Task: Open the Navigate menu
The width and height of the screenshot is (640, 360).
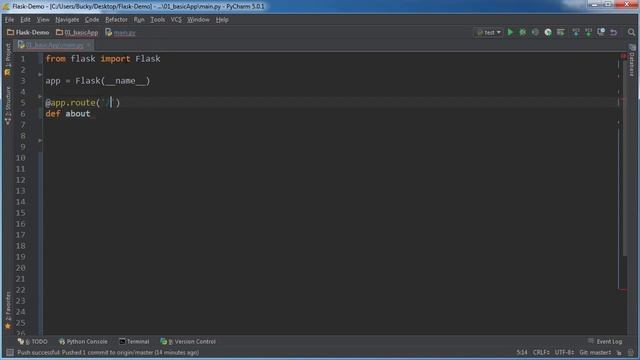Action: [67, 20]
